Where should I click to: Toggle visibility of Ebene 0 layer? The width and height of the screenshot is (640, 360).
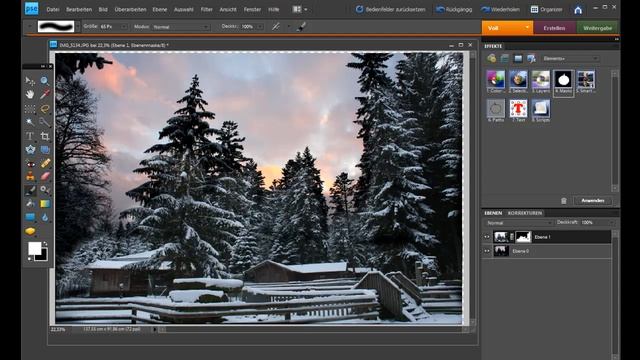pyautogui.click(x=487, y=251)
